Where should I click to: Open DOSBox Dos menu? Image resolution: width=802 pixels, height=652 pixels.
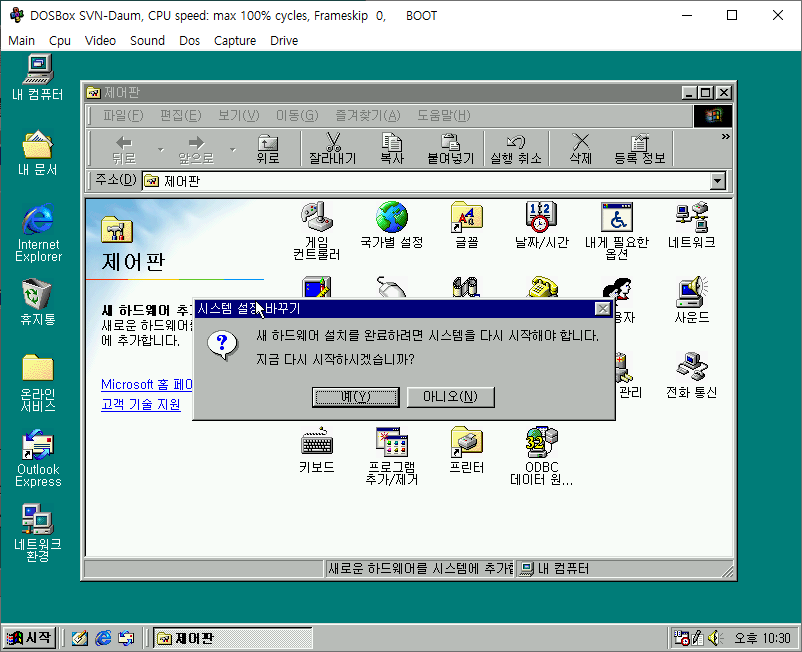pos(189,40)
